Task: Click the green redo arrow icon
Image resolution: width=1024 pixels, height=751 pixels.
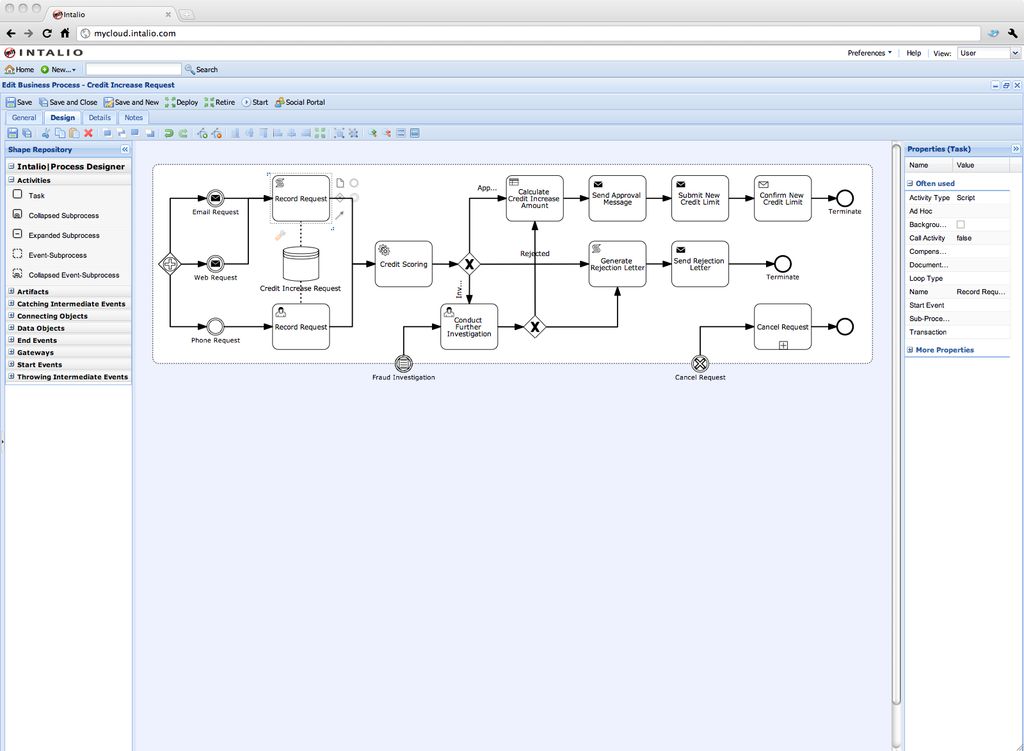Action: point(183,133)
